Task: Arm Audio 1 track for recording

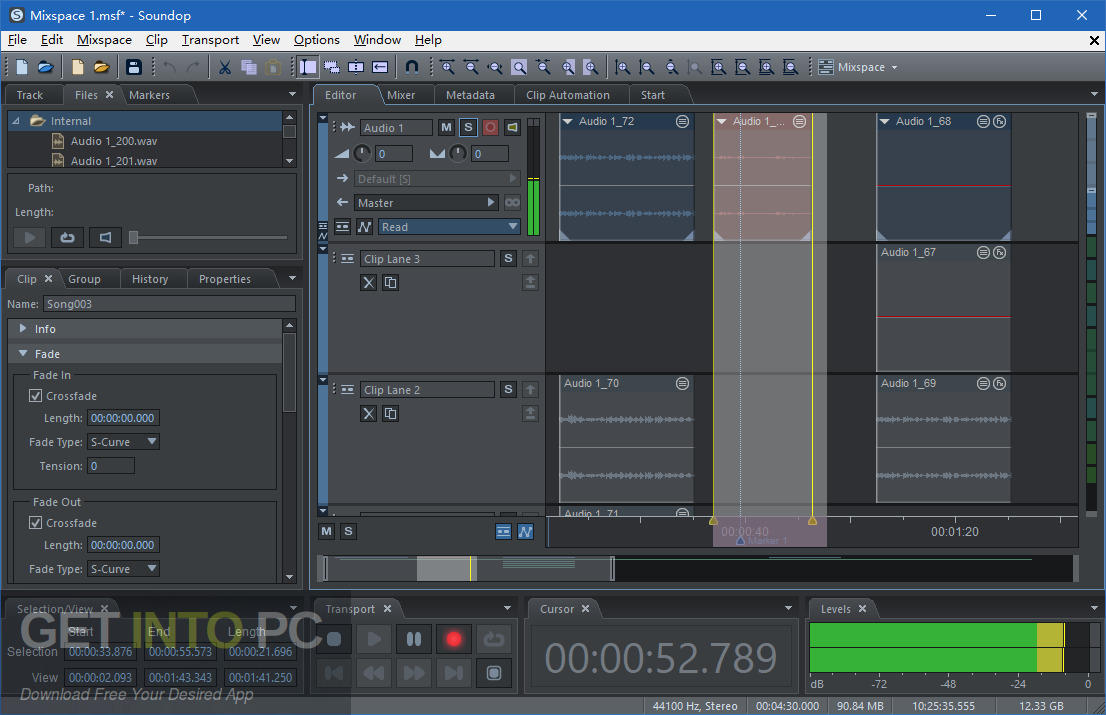Action: (490, 128)
